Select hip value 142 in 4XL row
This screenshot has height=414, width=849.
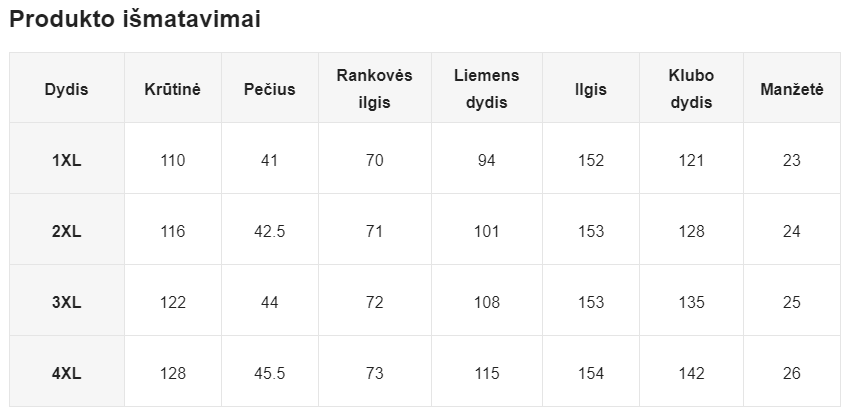click(691, 373)
